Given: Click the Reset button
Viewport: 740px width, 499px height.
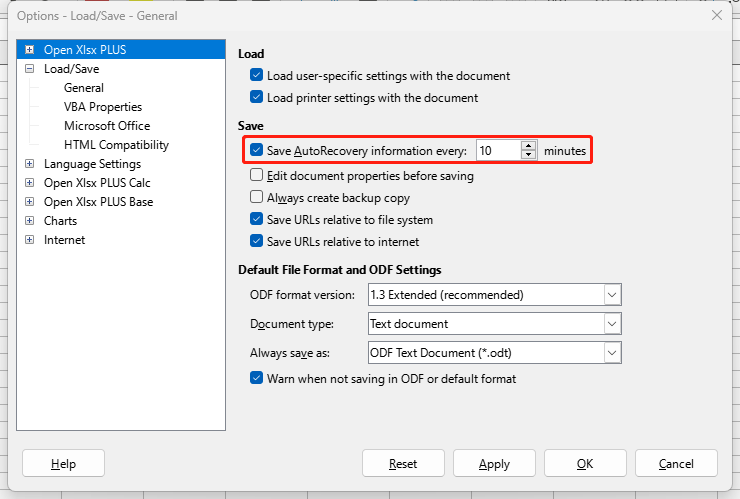Looking at the screenshot, I should (x=403, y=464).
